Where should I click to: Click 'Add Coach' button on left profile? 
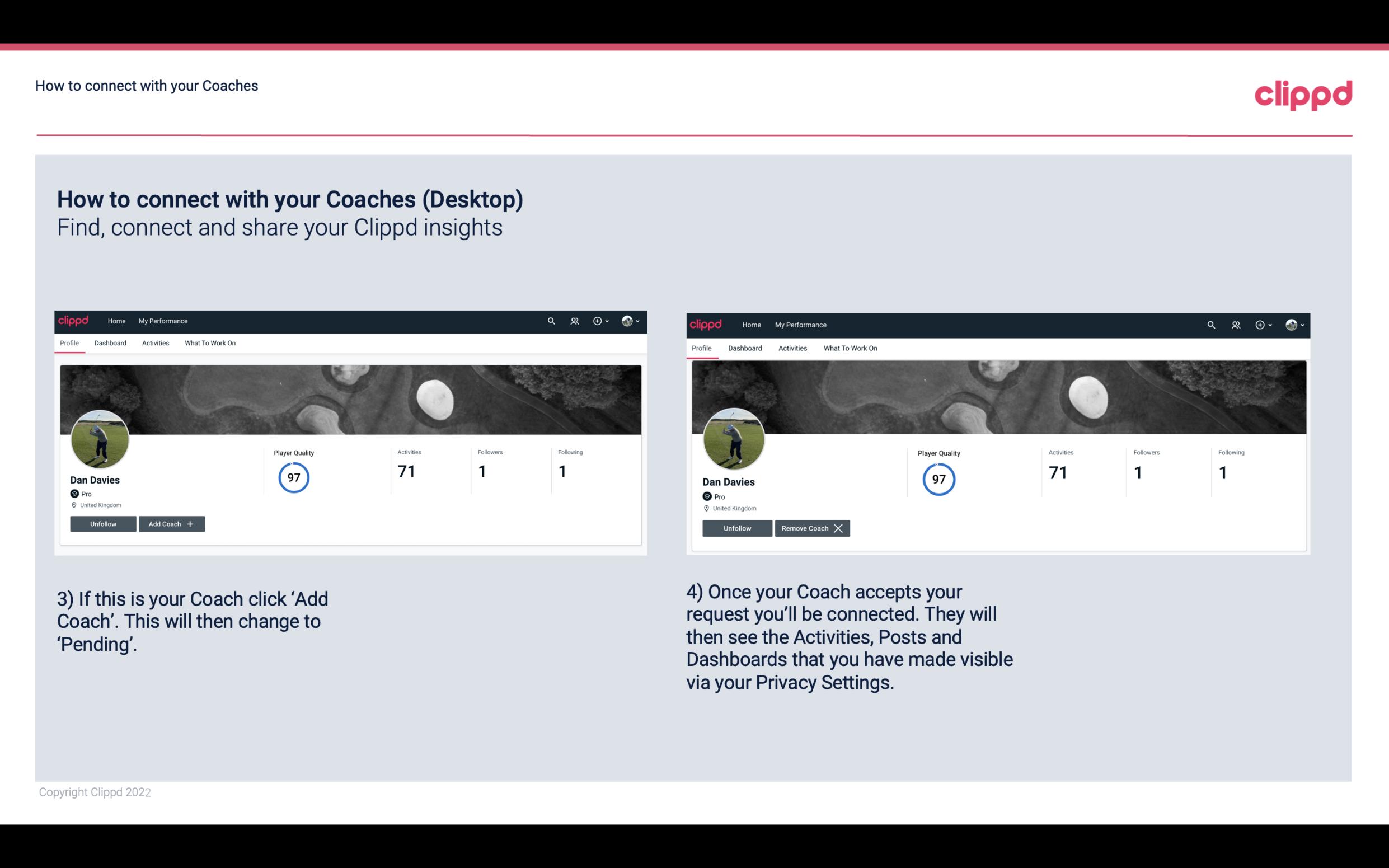click(x=170, y=523)
